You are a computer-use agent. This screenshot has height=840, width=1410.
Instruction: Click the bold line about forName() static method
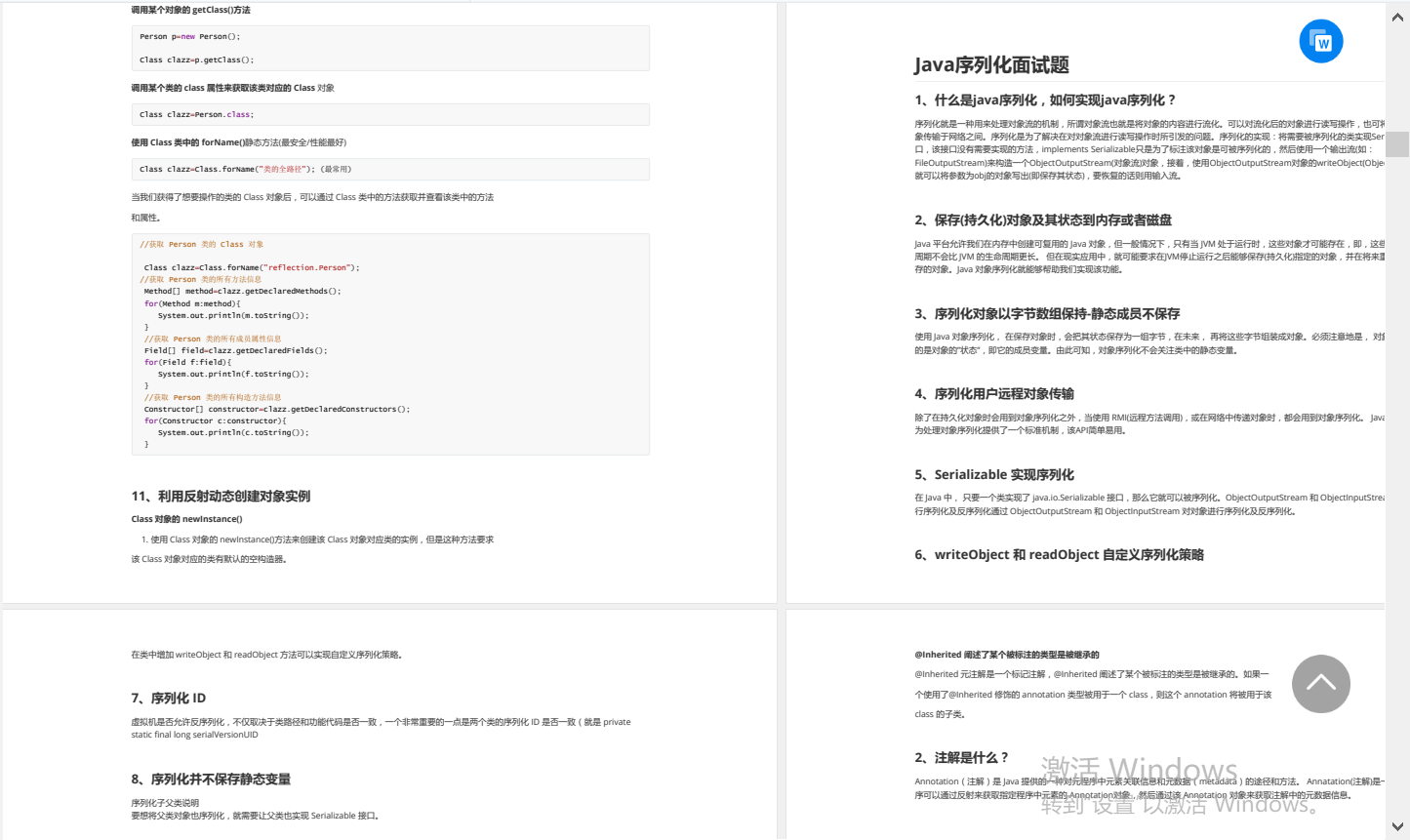click(239, 142)
